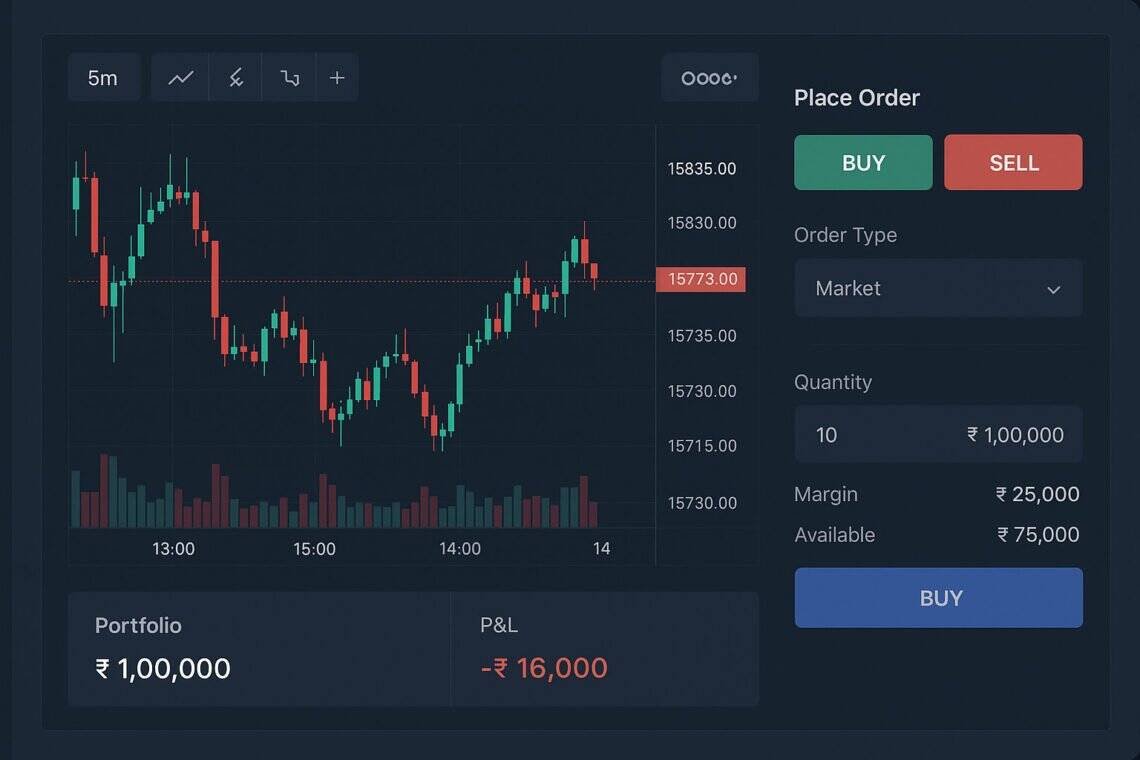This screenshot has width=1140, height=760.
Task: Click the 15835.00 price axis label
Action: pos(701,169)
